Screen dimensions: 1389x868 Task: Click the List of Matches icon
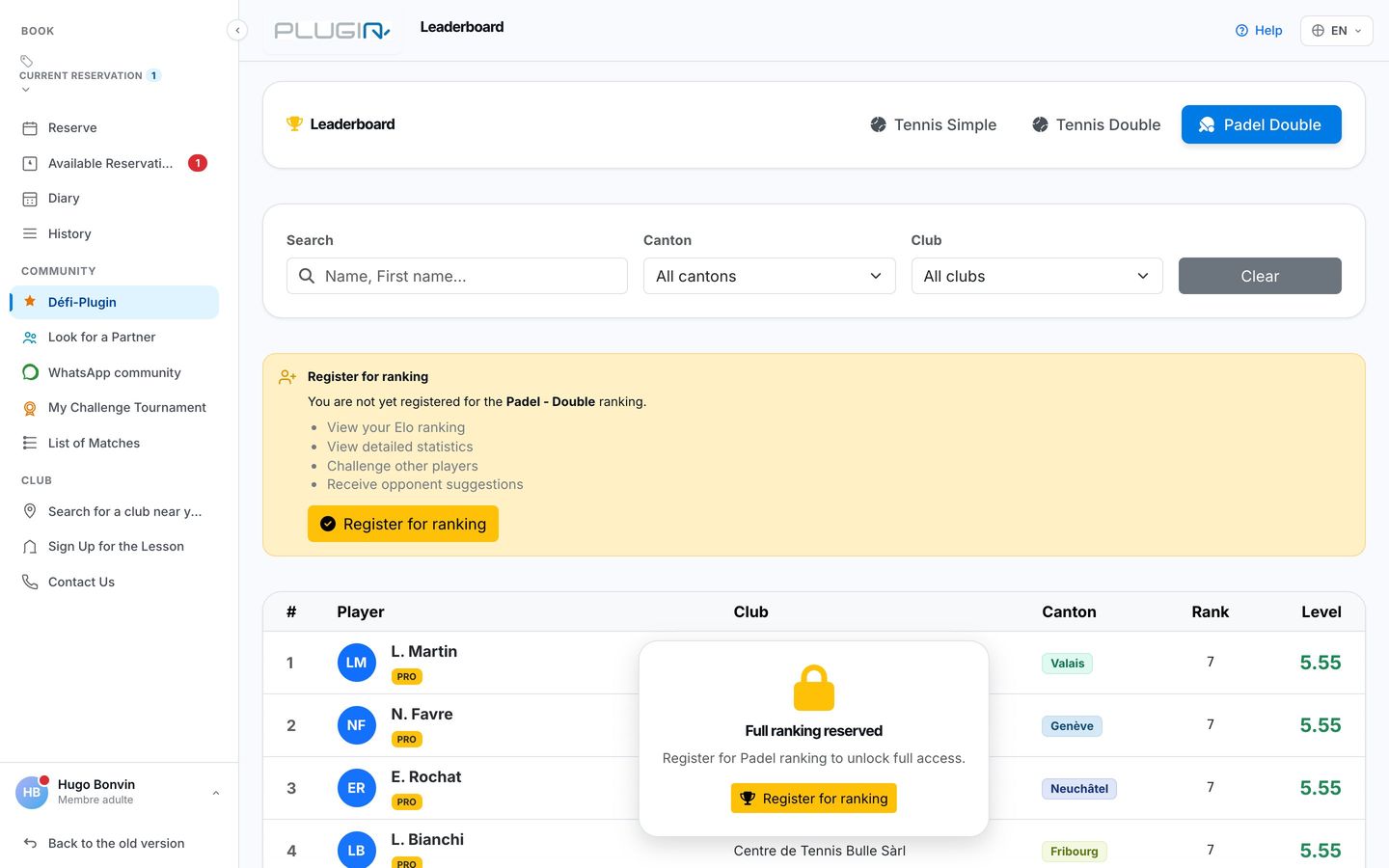30,443
